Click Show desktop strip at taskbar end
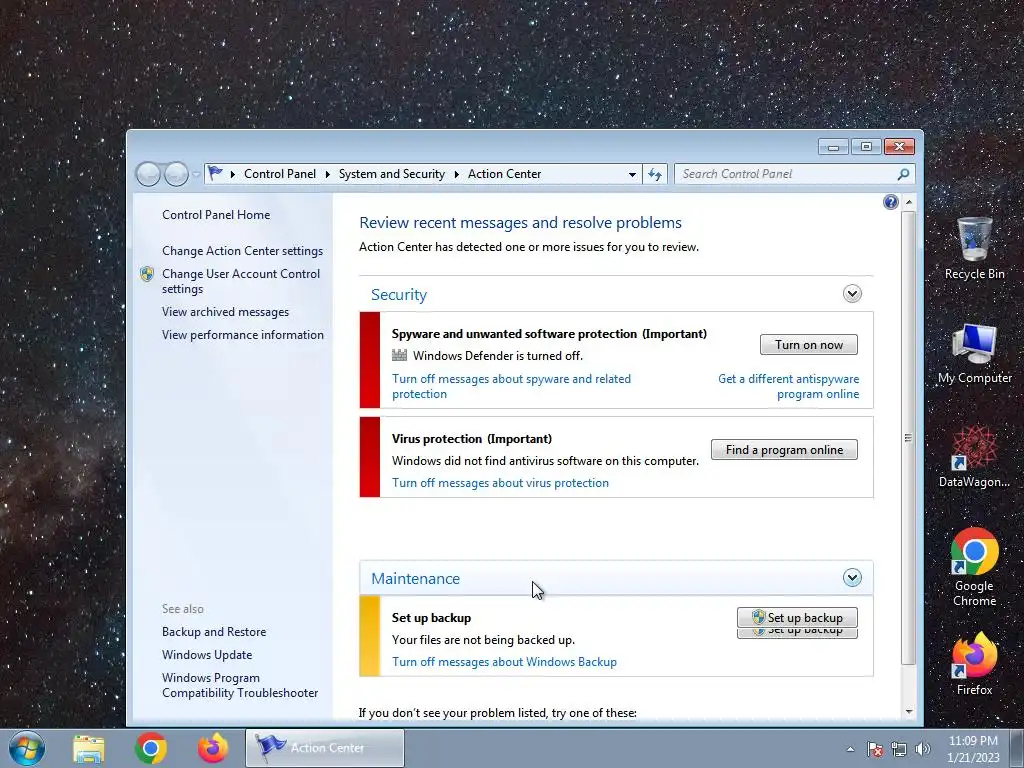This screenshot has height=768, width=1024. click(1018, 748)
